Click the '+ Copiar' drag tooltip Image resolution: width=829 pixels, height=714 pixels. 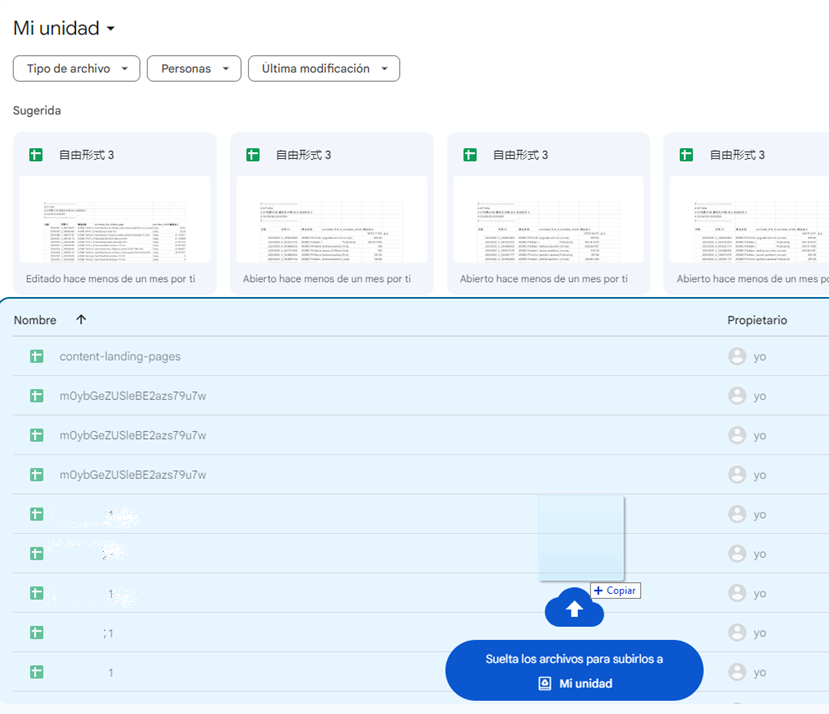tap(615, 590)
